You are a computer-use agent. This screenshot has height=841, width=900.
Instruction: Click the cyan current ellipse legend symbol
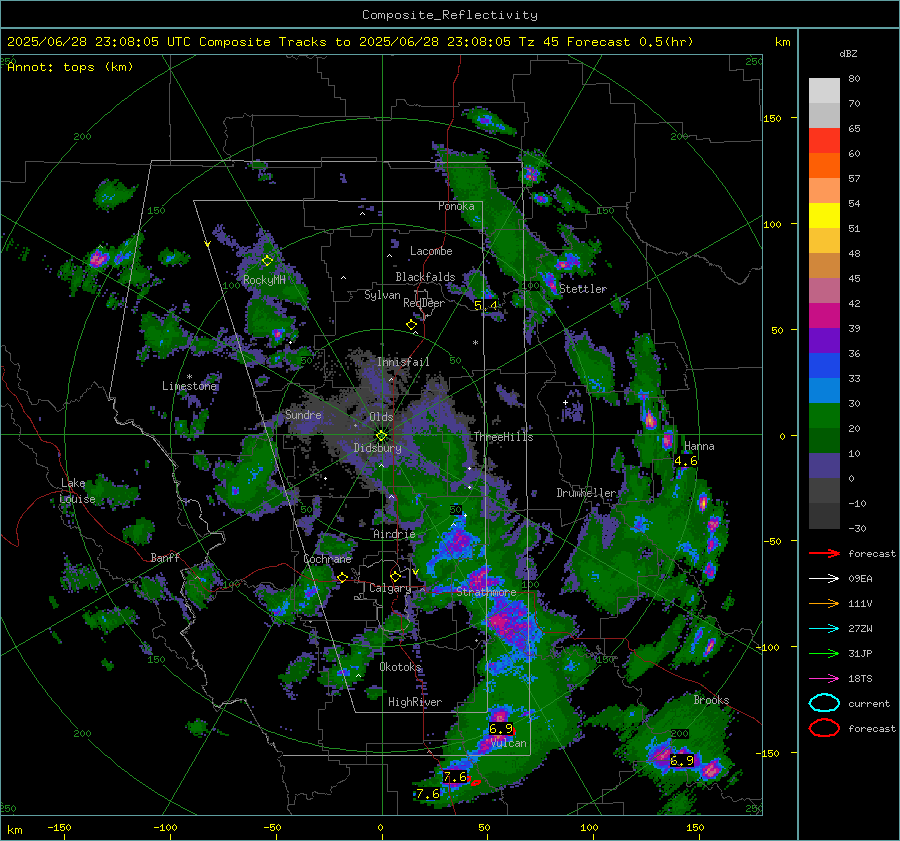[x=824, y=703]
